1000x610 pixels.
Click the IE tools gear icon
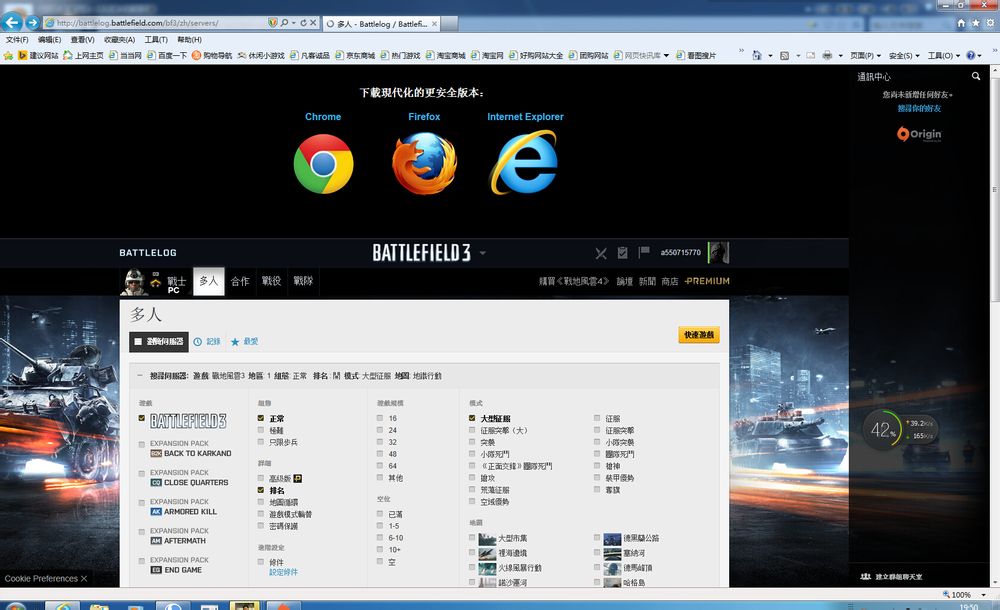tap(990, 23)
